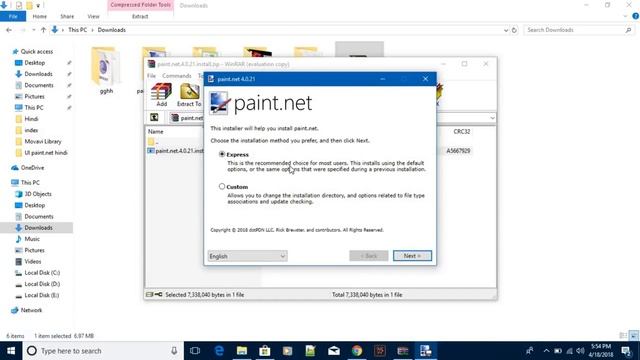Open Microsoft Edge from taskbar
This screenshot has height=360, width=640.
click(x=219, y=351)
